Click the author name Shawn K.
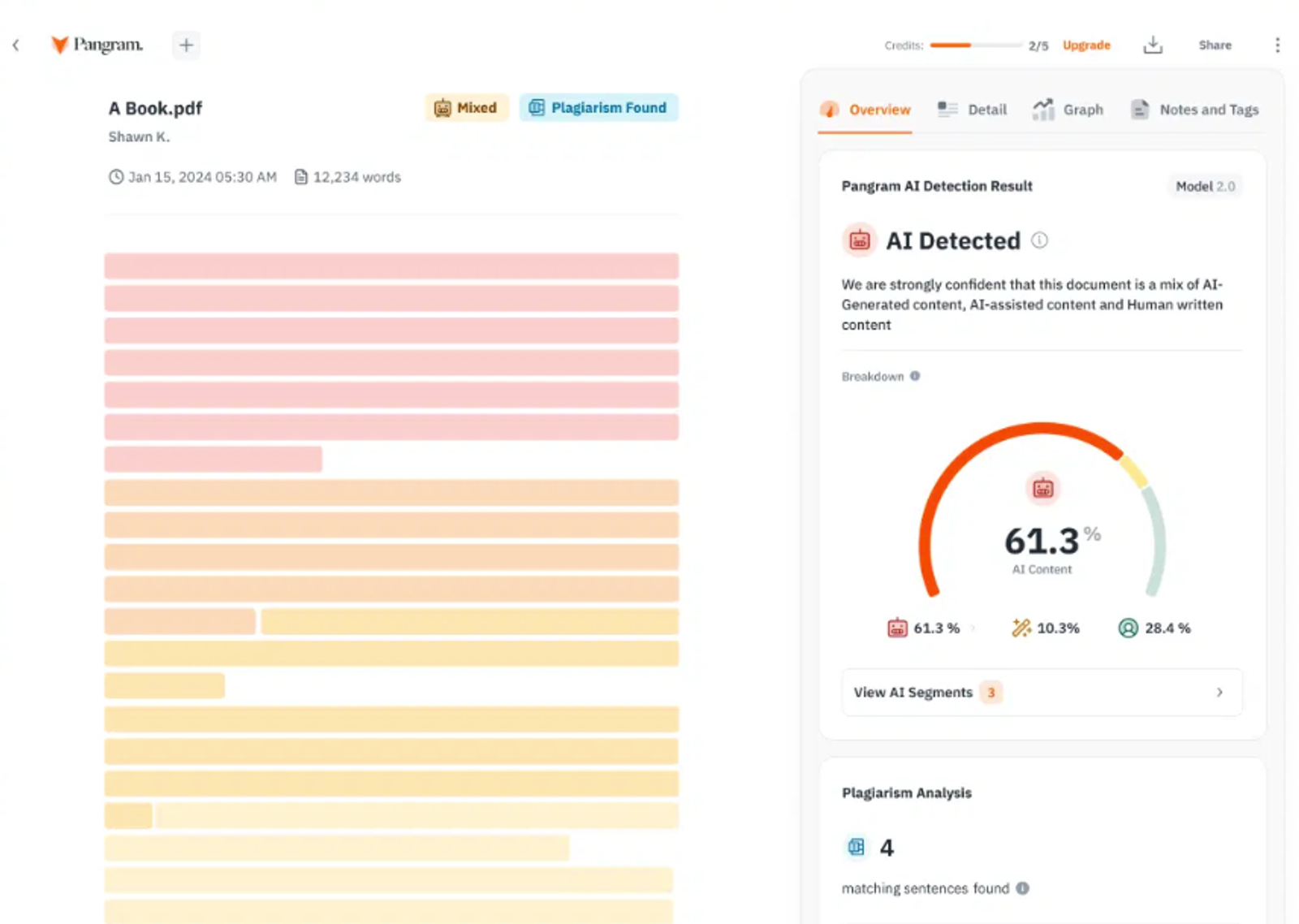Image resolution: width=1299 pixels, height=924 pixels. (x=139, y=137)
